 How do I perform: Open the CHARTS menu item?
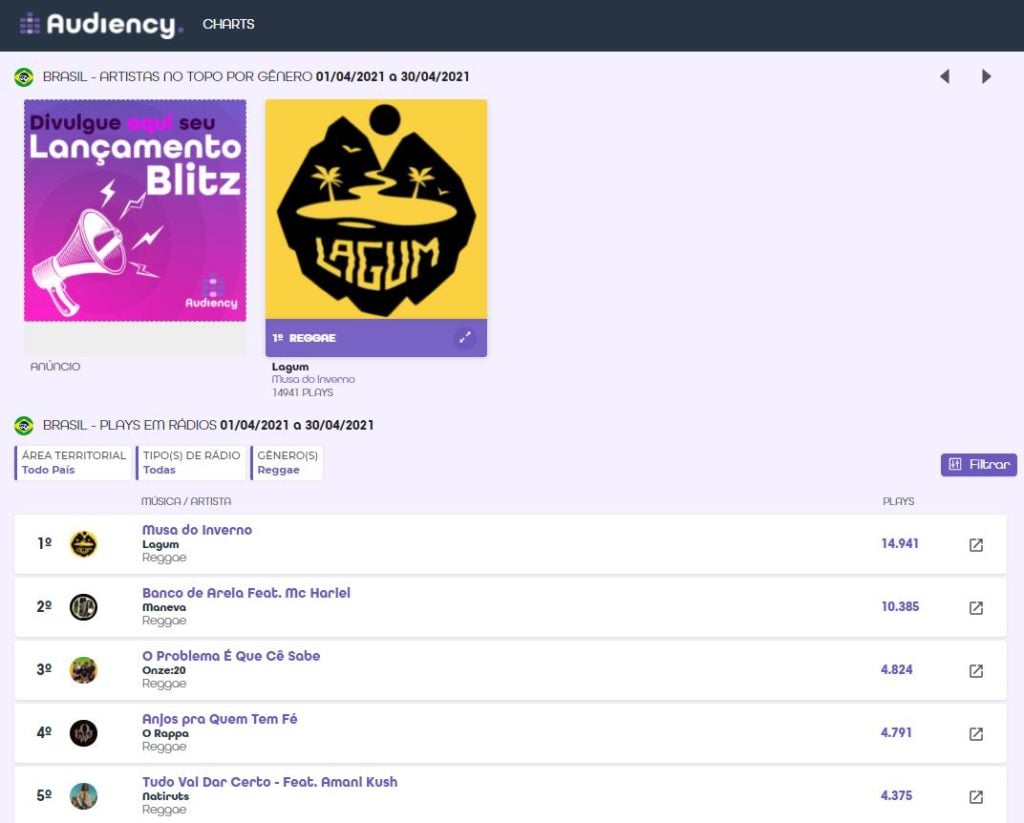[229, 24]
